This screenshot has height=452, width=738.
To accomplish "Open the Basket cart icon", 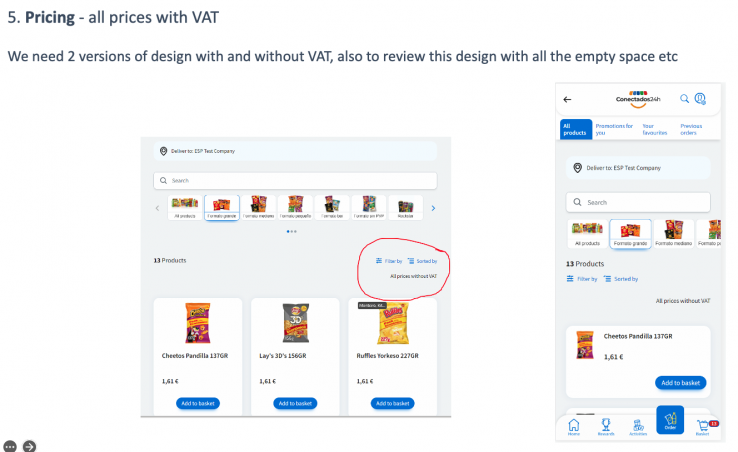I will (705, 427).
